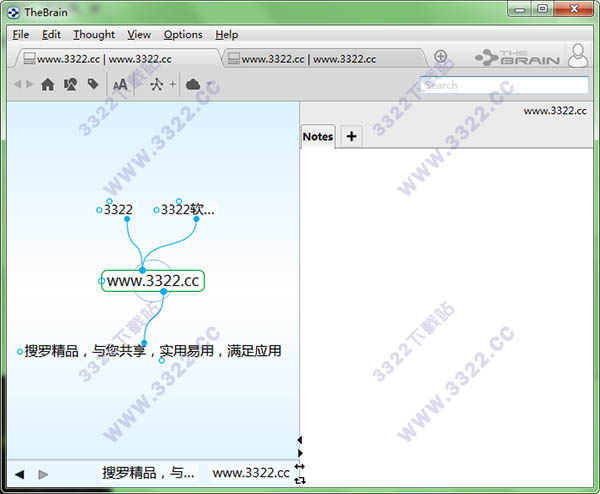Click the jump gate of www.3322.cc thought
This screenshot has width=600, height=494.
click(101, 281)
